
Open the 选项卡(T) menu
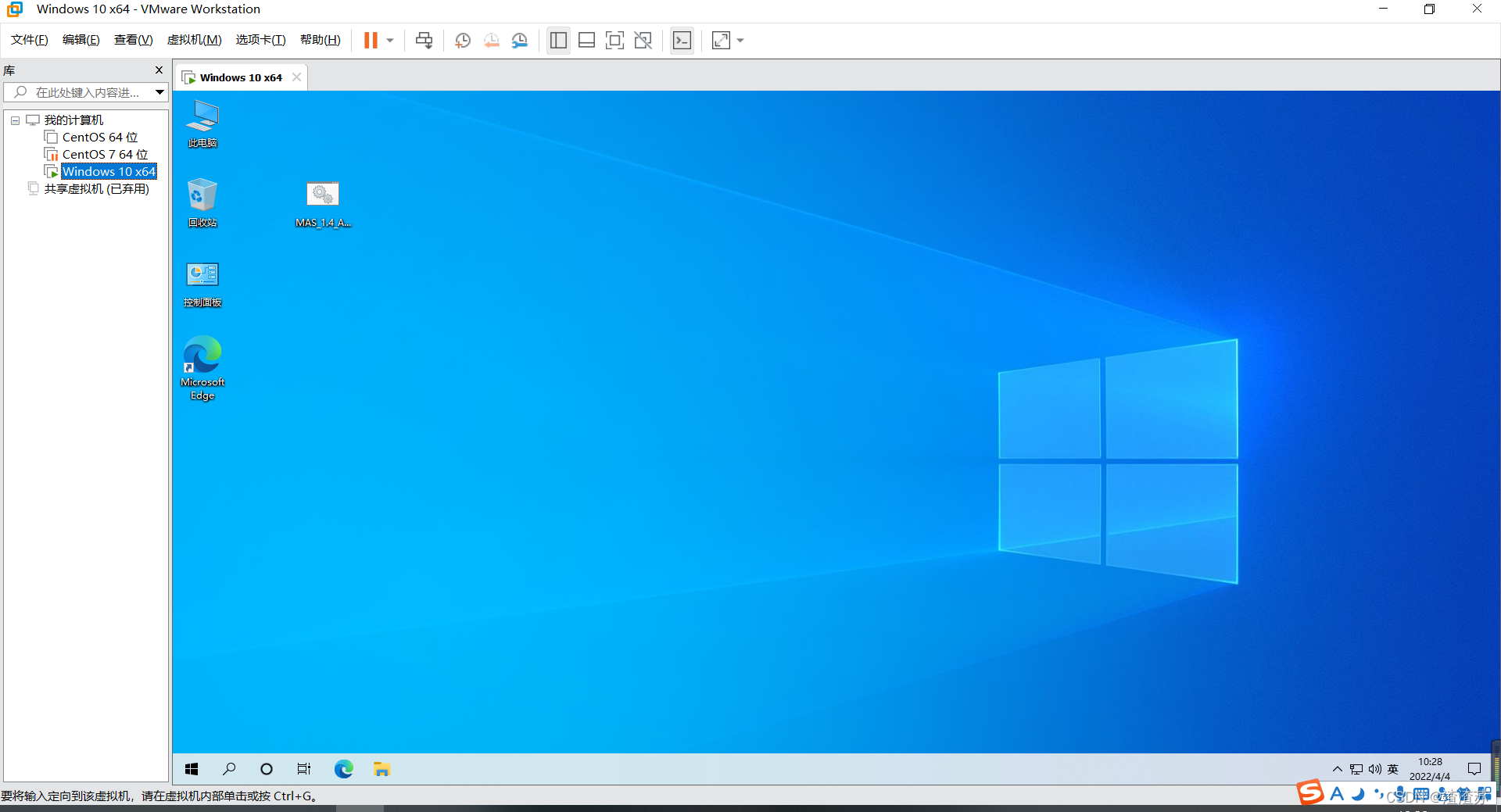[x=261, y=40]
